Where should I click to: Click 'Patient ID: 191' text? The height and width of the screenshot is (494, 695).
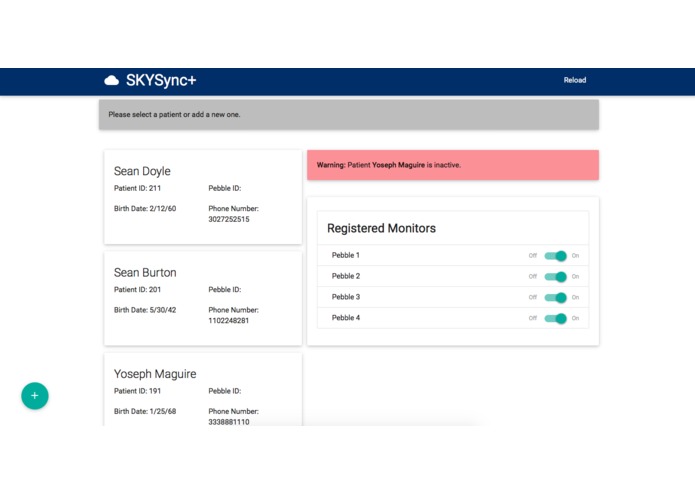pos(137,391)
